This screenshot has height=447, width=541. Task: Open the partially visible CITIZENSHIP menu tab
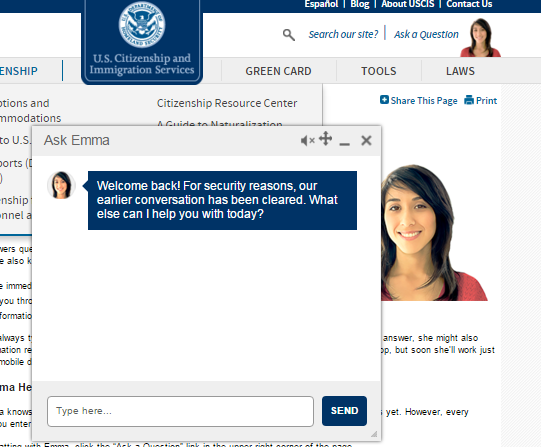19,71
